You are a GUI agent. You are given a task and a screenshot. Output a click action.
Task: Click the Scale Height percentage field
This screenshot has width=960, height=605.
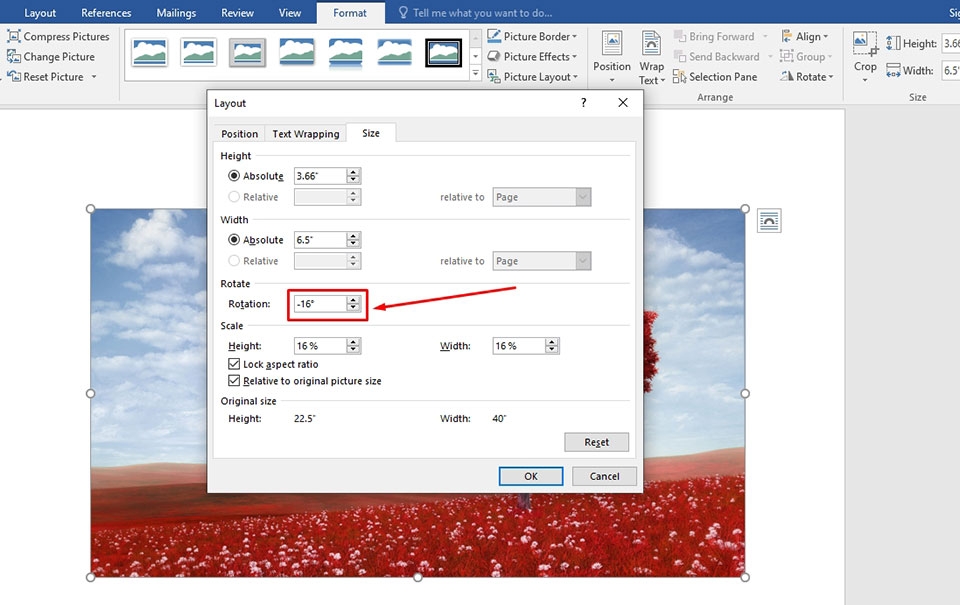[320, 346]
